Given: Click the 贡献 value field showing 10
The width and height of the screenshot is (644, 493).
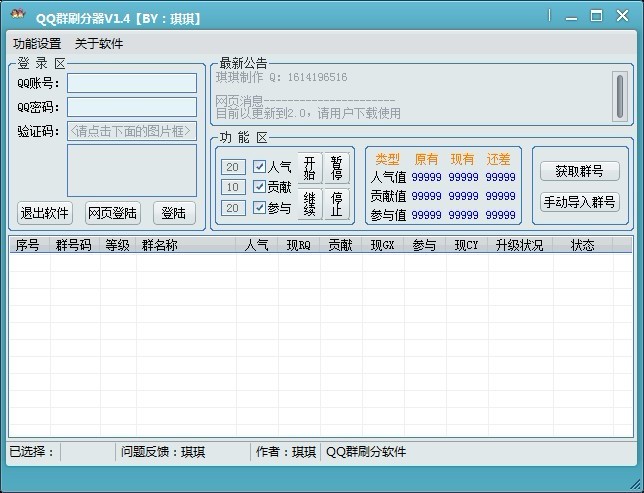Looking at the screenshot, I should (233, 187).
